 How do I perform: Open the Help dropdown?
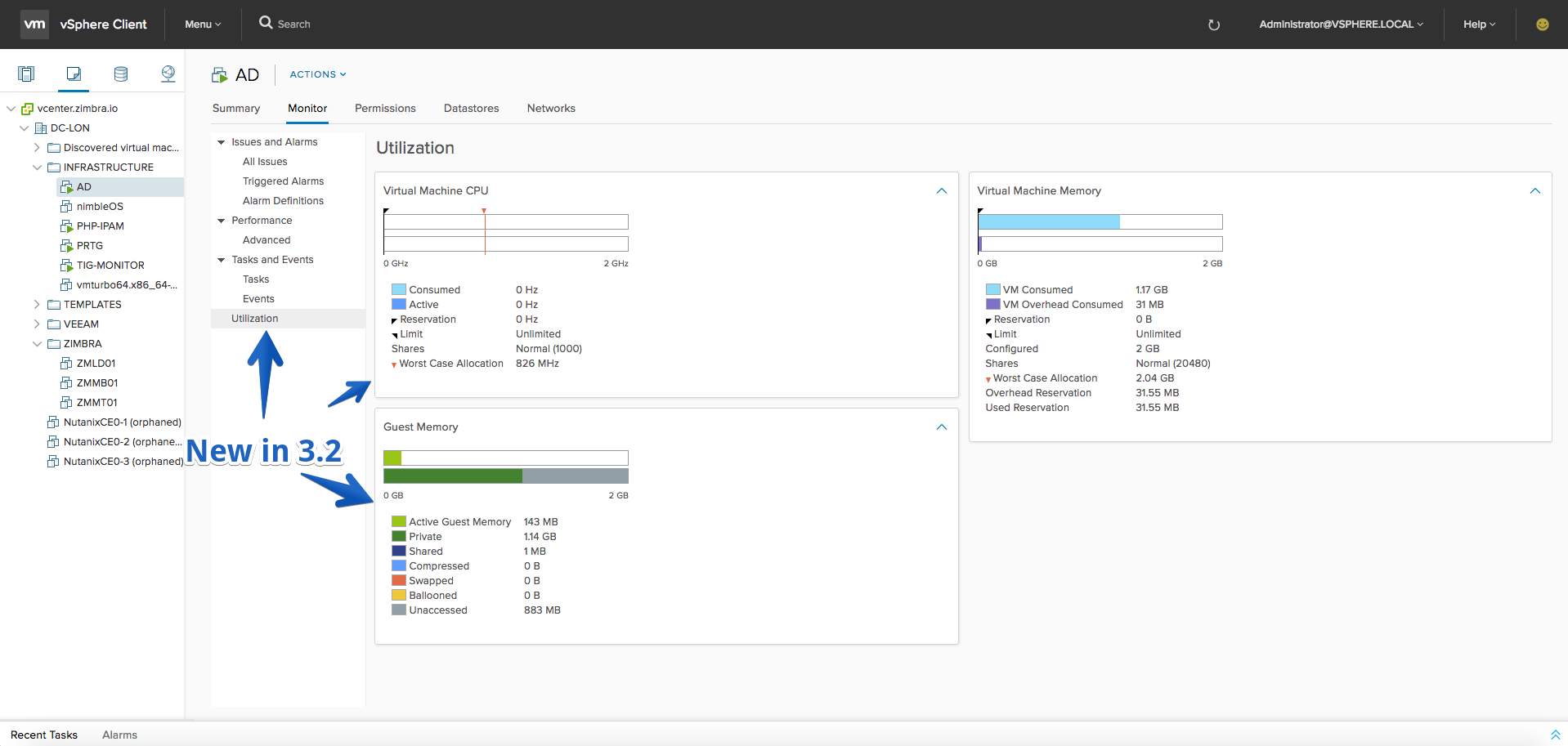pyautogui.click(x=1479, y=25)
